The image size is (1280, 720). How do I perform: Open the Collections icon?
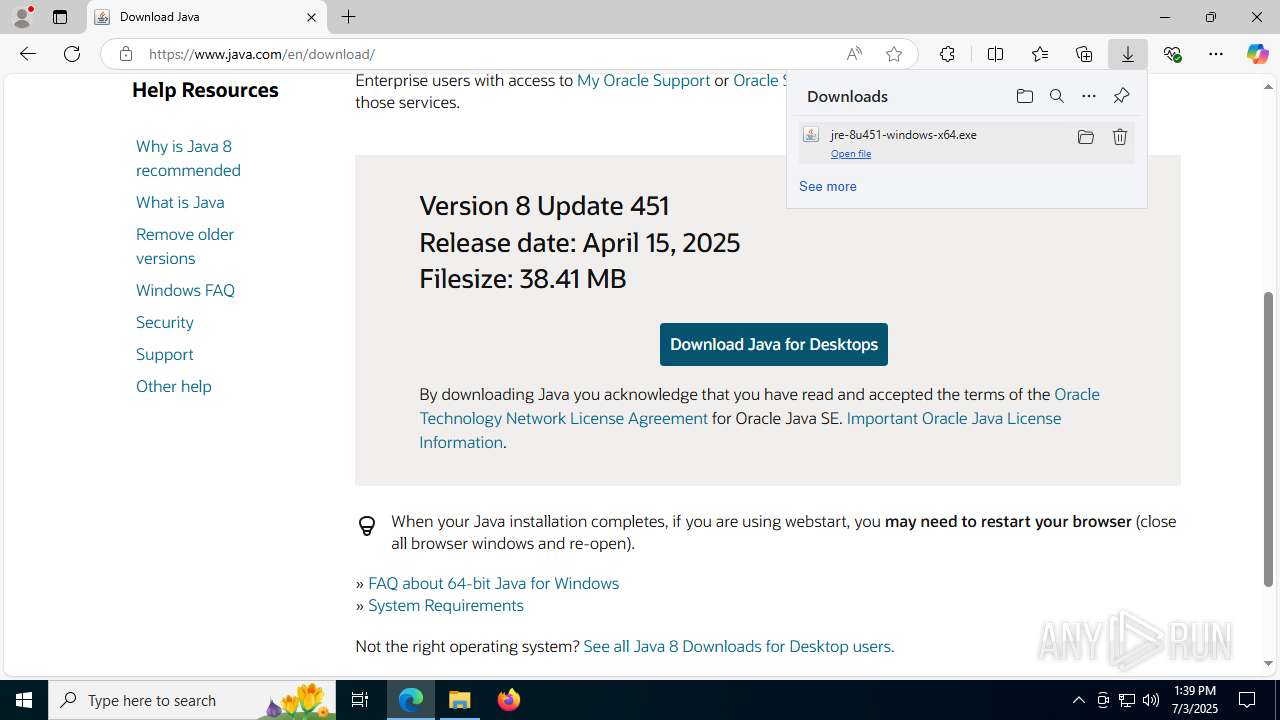tap(1084, 54)
